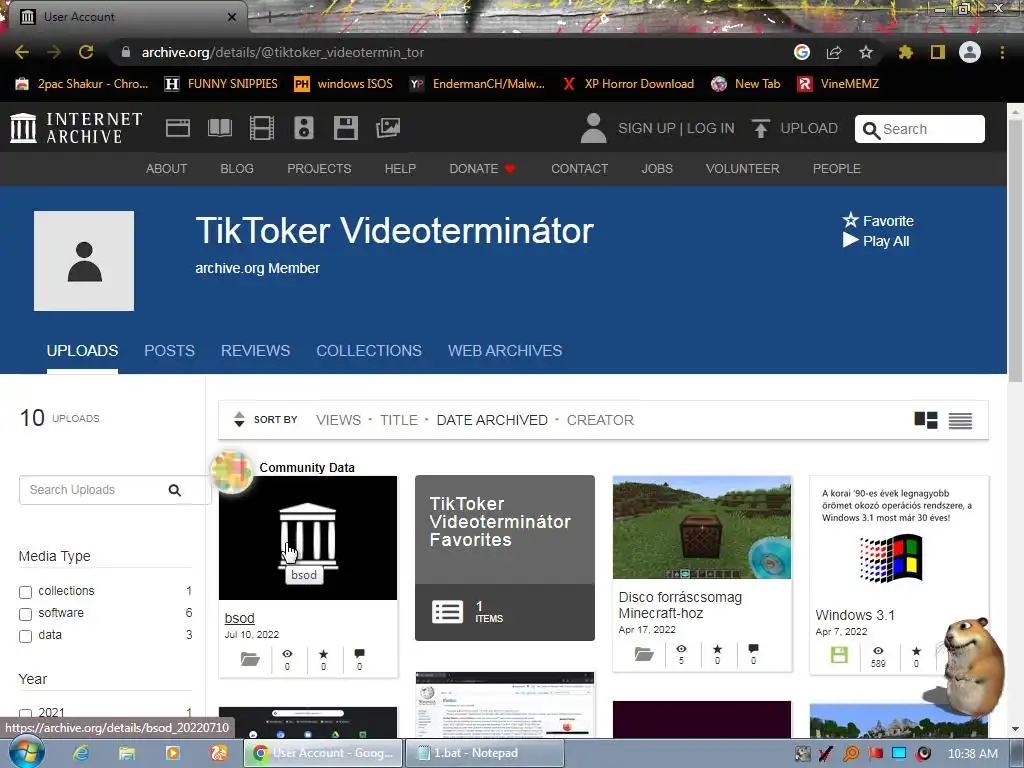This screenshot has height=768, width=1024.
Task: Open the ABOUT menu item
Action: pyautogui.click(x=167, y=168)
